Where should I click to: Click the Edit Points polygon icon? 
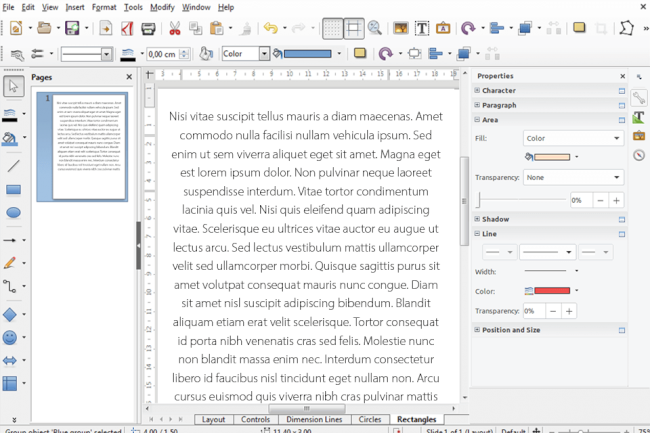tap(626, 28)
